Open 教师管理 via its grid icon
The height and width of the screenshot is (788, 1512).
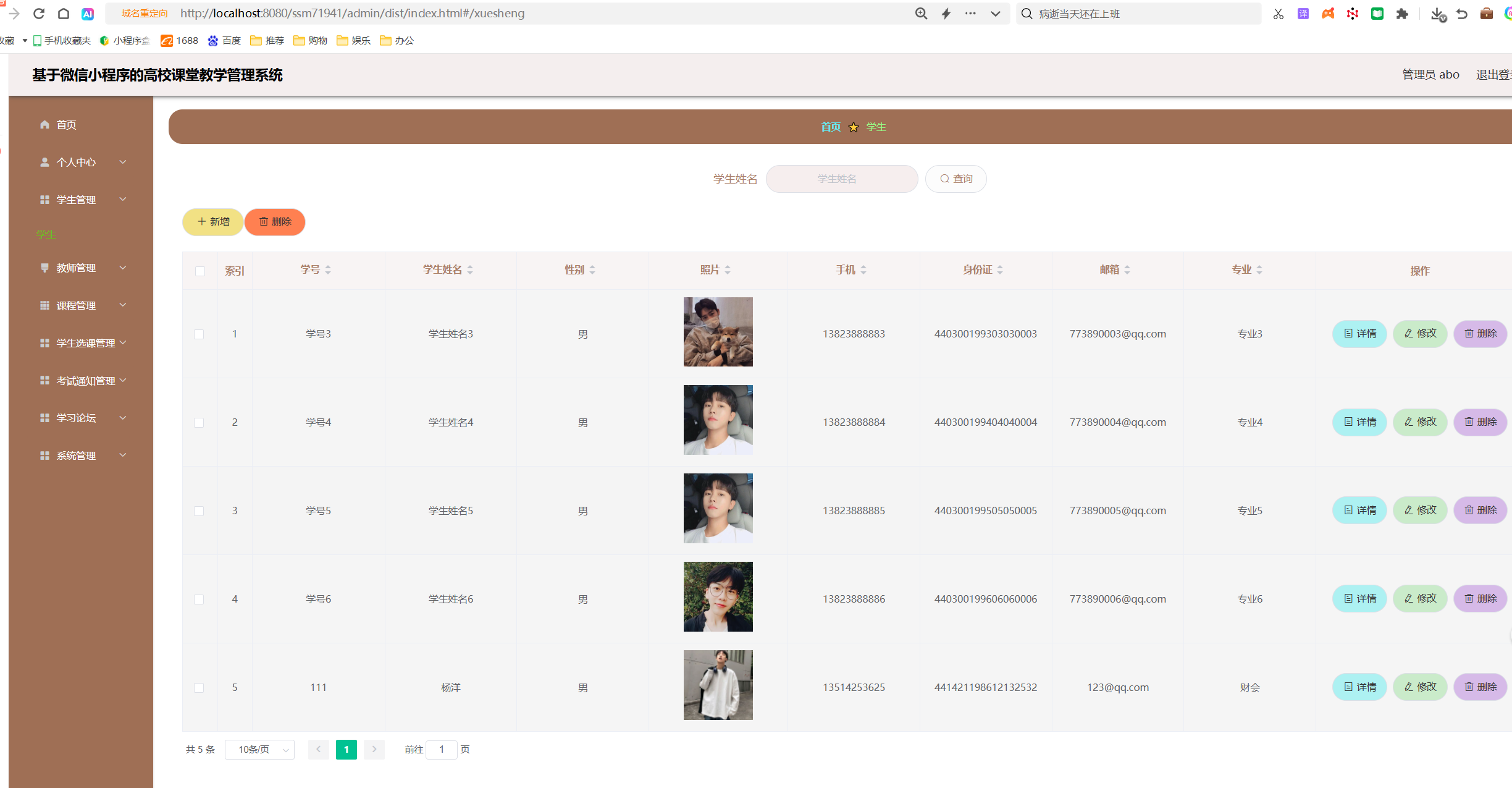tap(44, 268)
